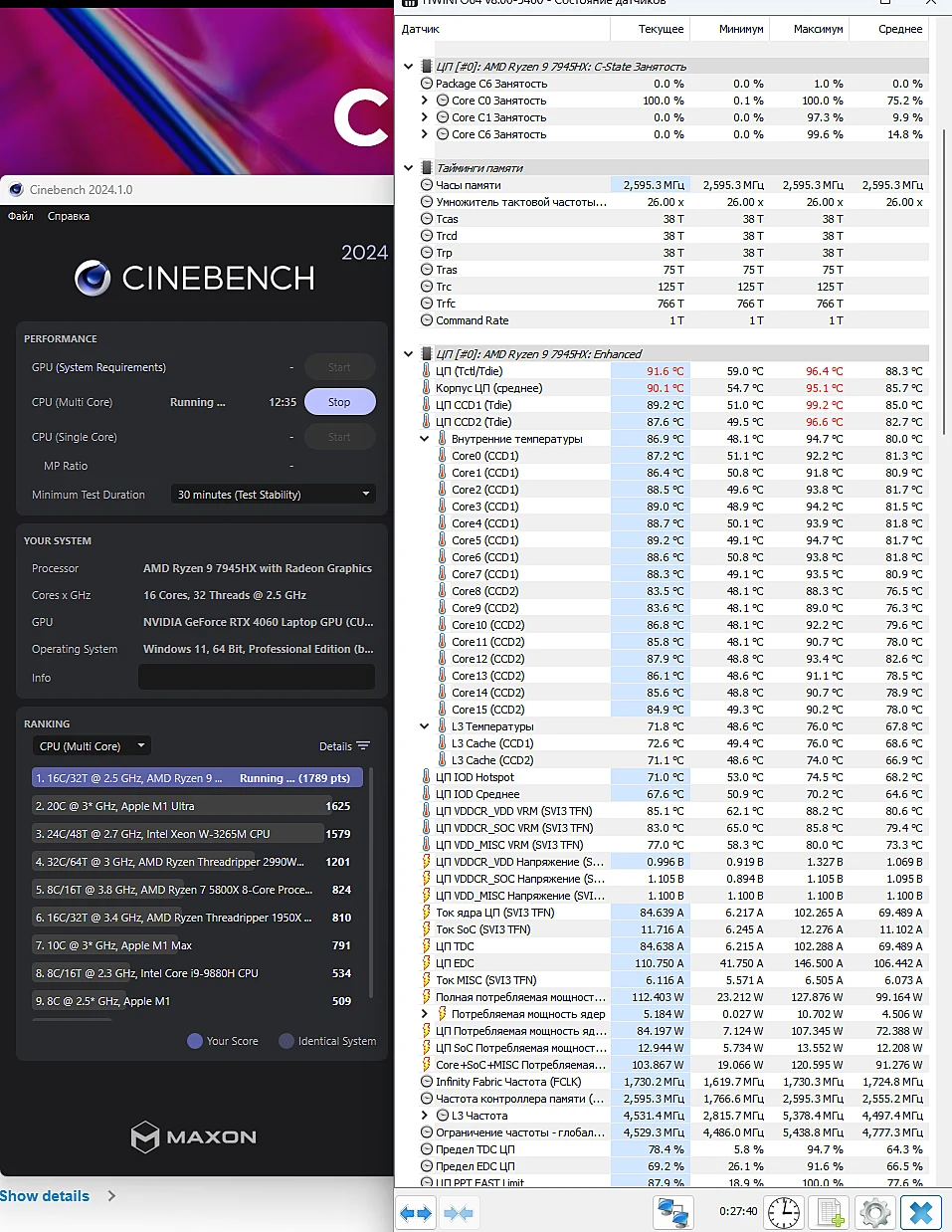The width and height of the screenshot is (952, 1232).
Task: Toggle the Details filter in Ranking
Action: point(345,746)
